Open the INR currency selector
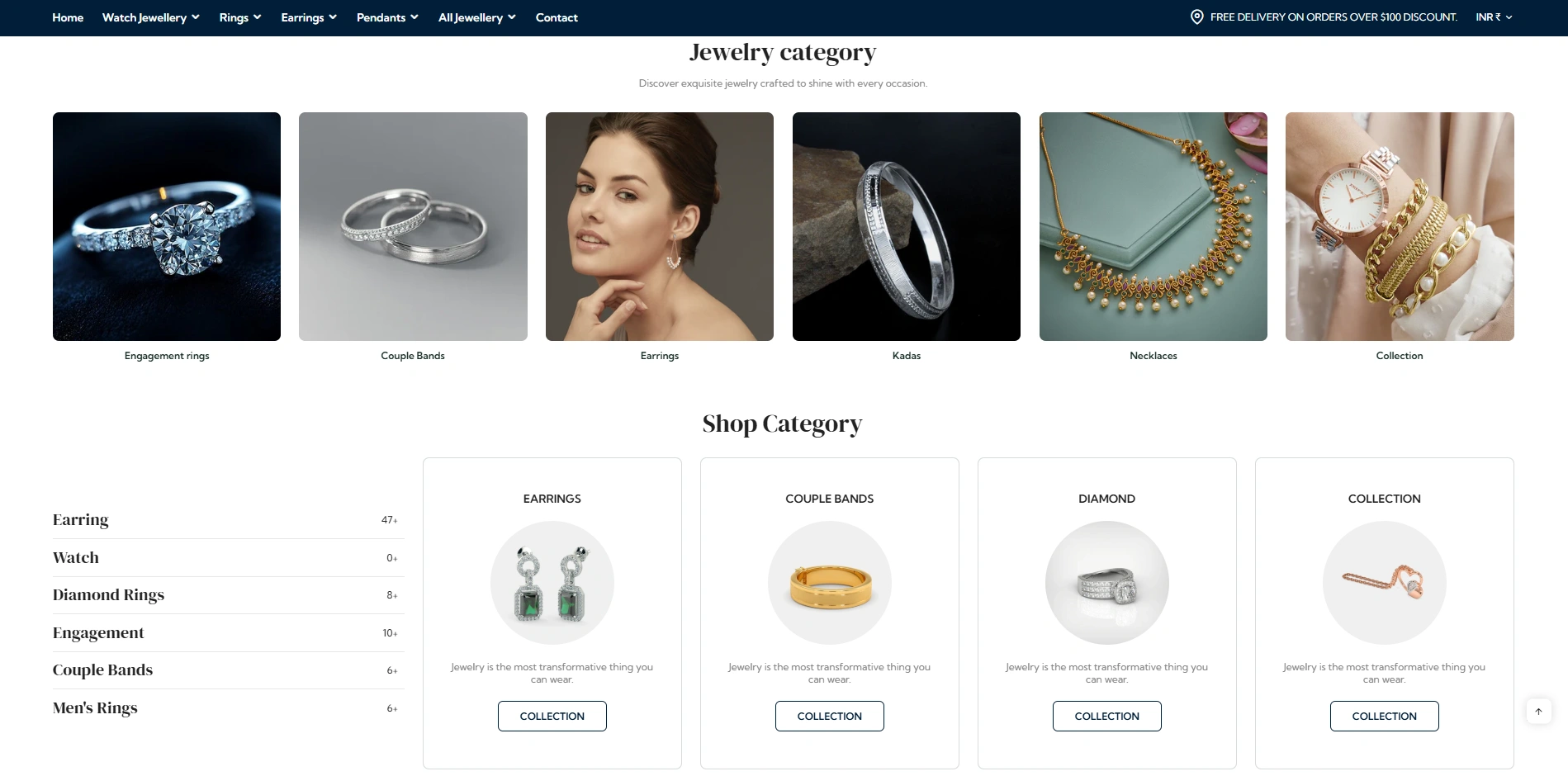 click(x=1494, y=17)
